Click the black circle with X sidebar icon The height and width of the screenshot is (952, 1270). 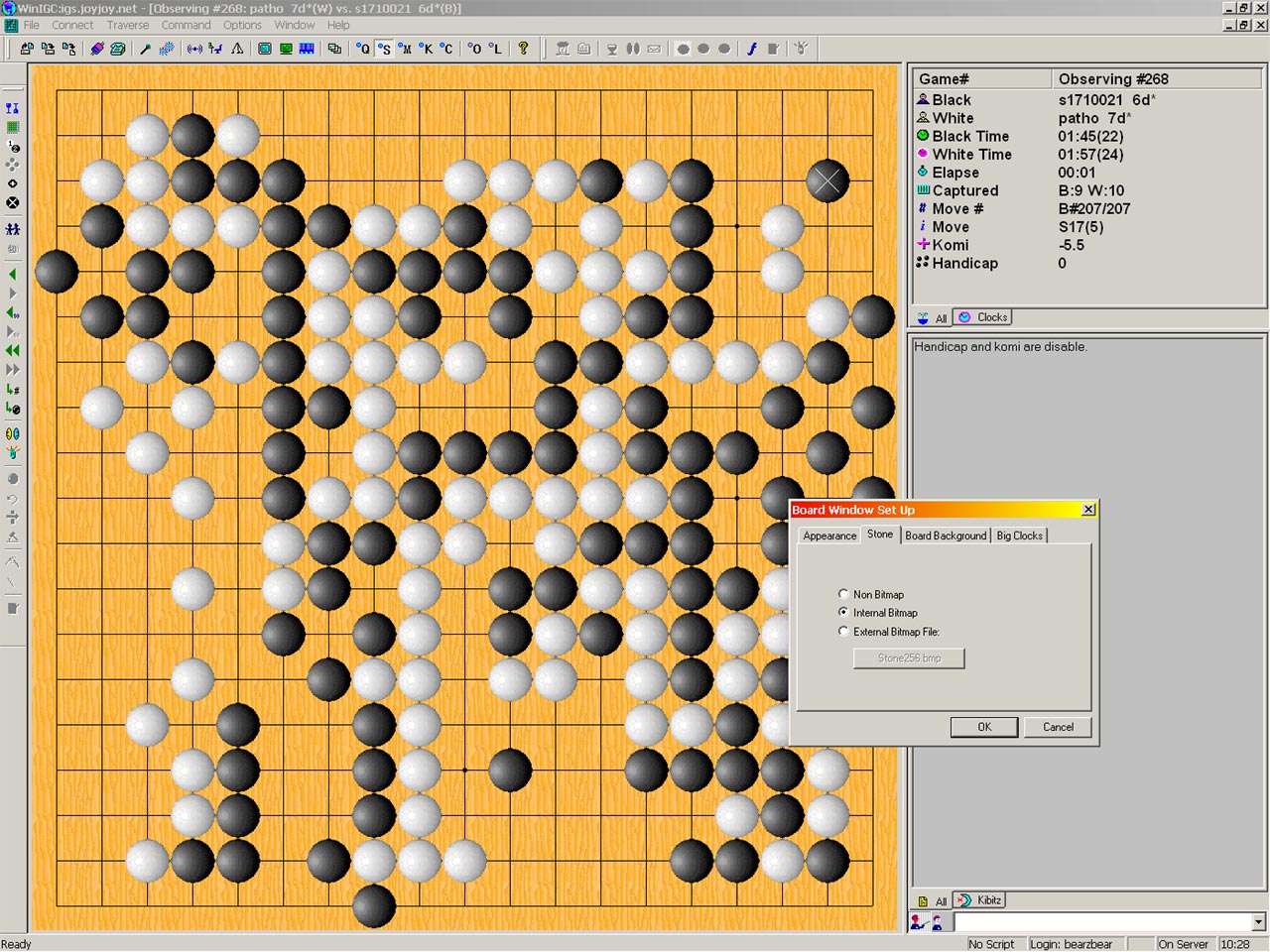13,202
